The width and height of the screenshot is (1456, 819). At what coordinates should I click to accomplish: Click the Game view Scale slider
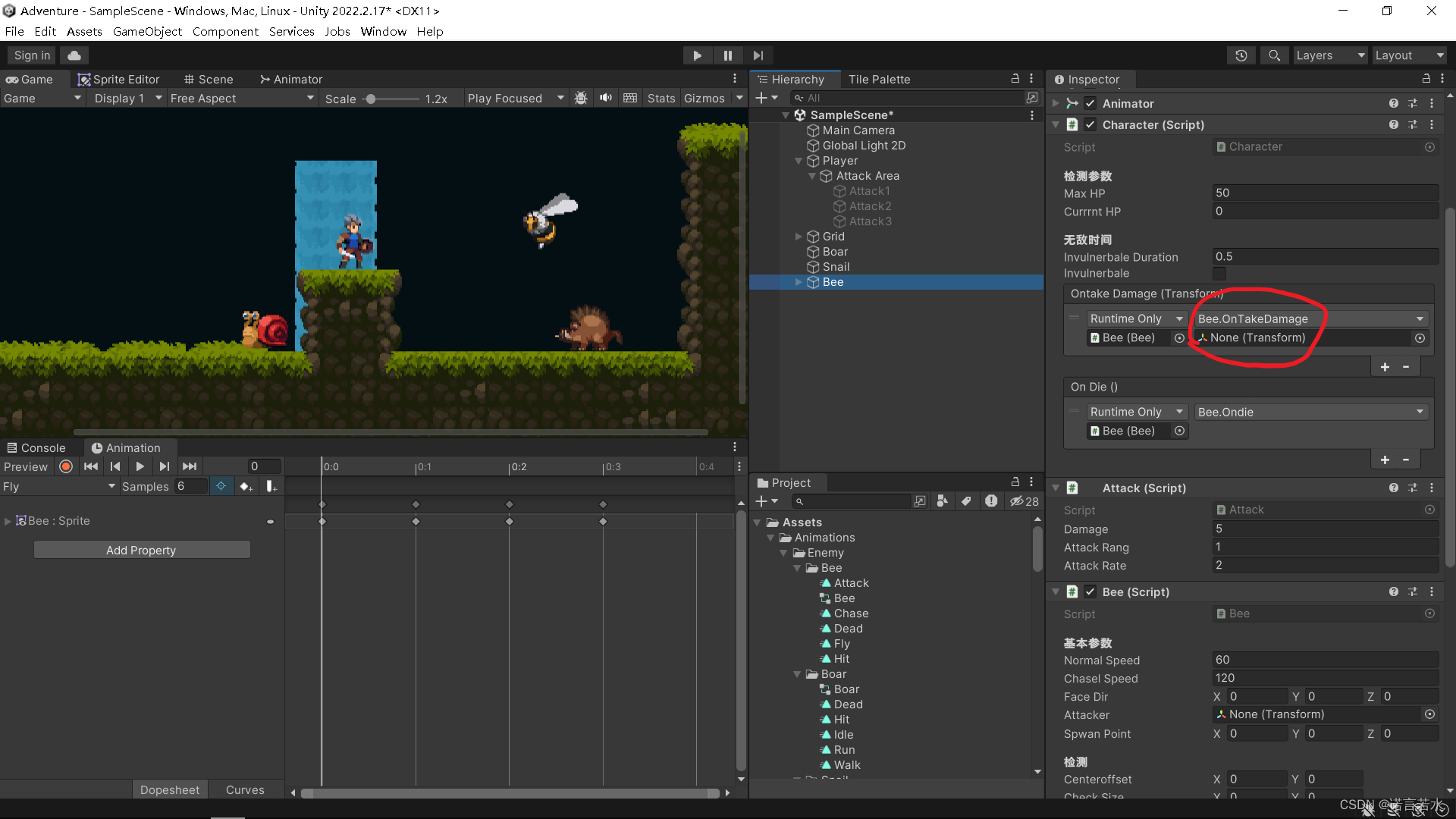tap(391, 99)
